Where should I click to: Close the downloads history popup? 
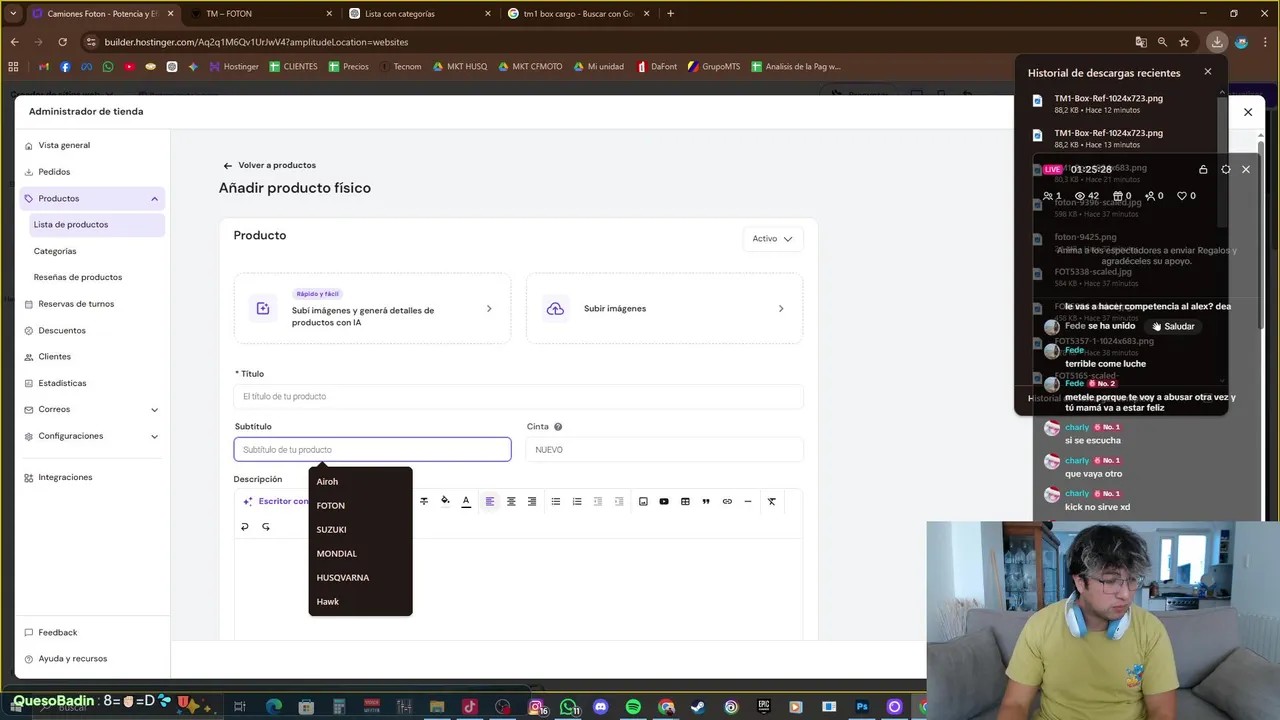click(x=1208, y=72)
